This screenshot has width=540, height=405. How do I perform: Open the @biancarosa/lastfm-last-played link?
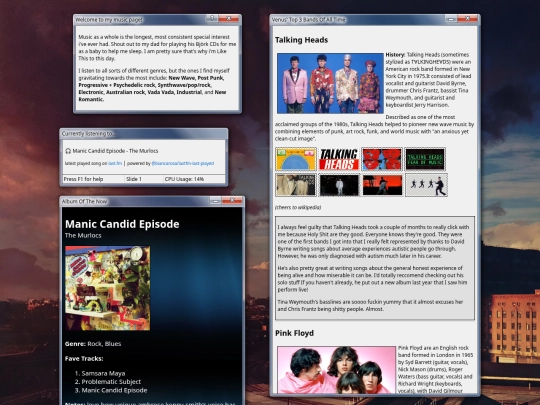coord(183,163)
